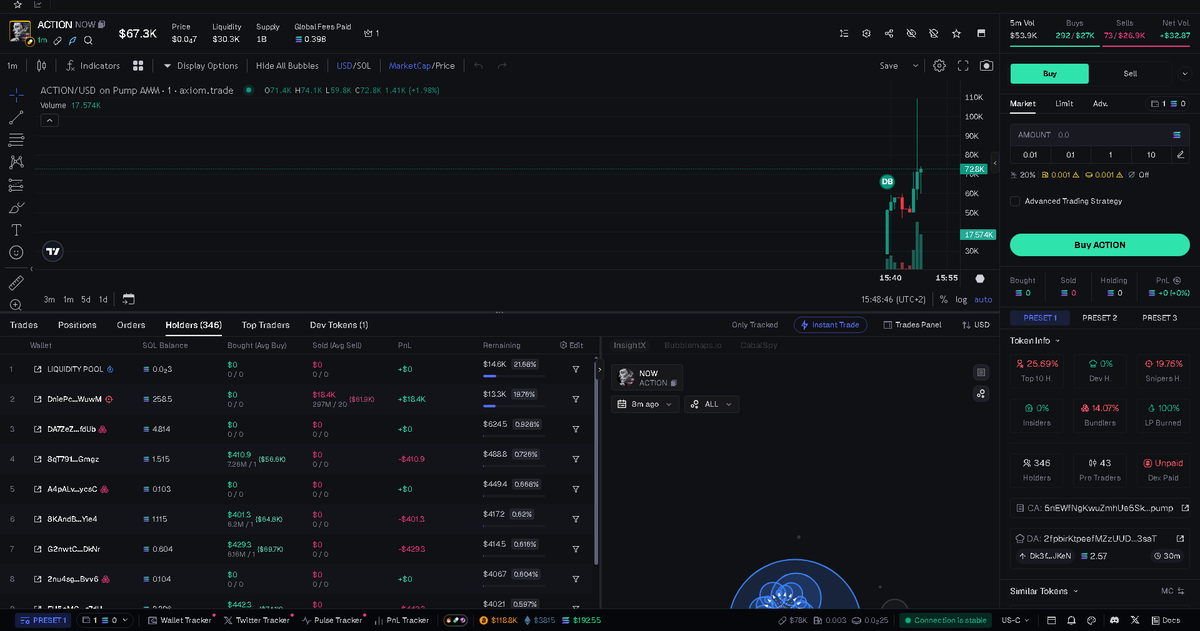
Task: Enable Advanced Trading Strategy checkbox
Action: click(1015, 201)
